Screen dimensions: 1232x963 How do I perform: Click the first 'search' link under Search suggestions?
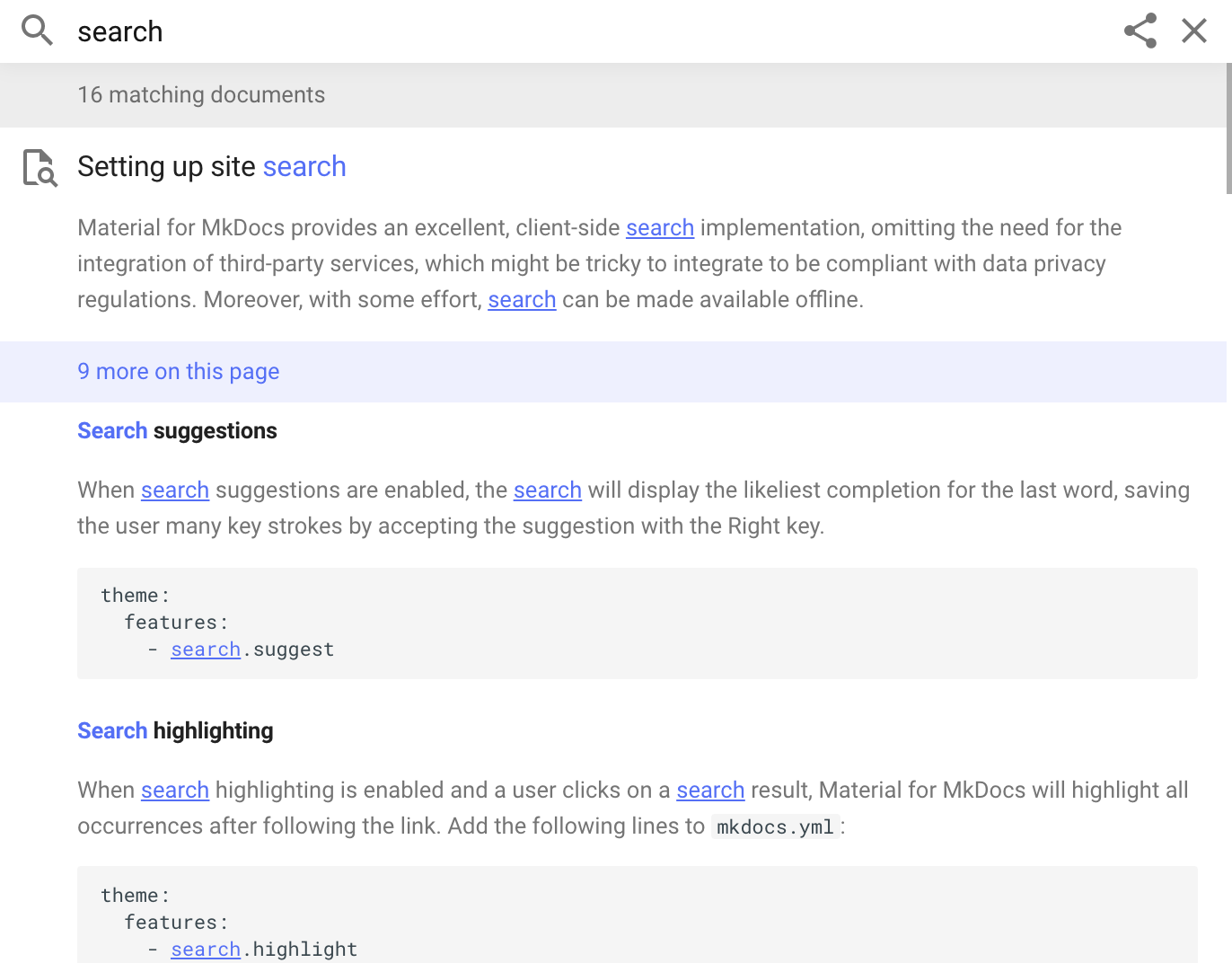point(174,490)
